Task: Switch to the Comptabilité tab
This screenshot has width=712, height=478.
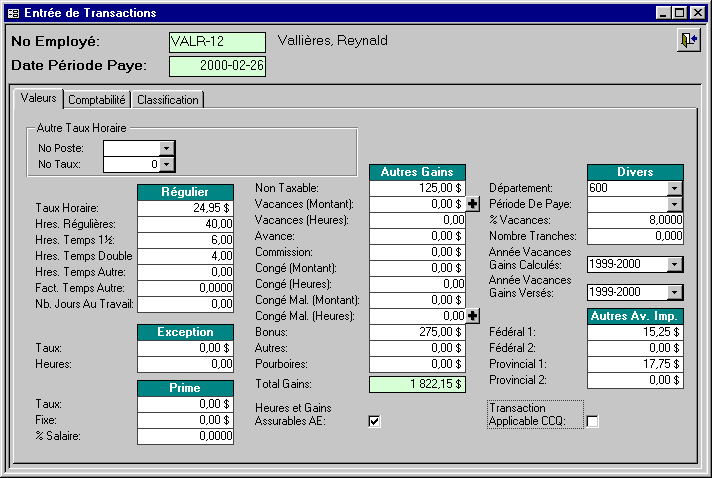Action: (97, 100)
